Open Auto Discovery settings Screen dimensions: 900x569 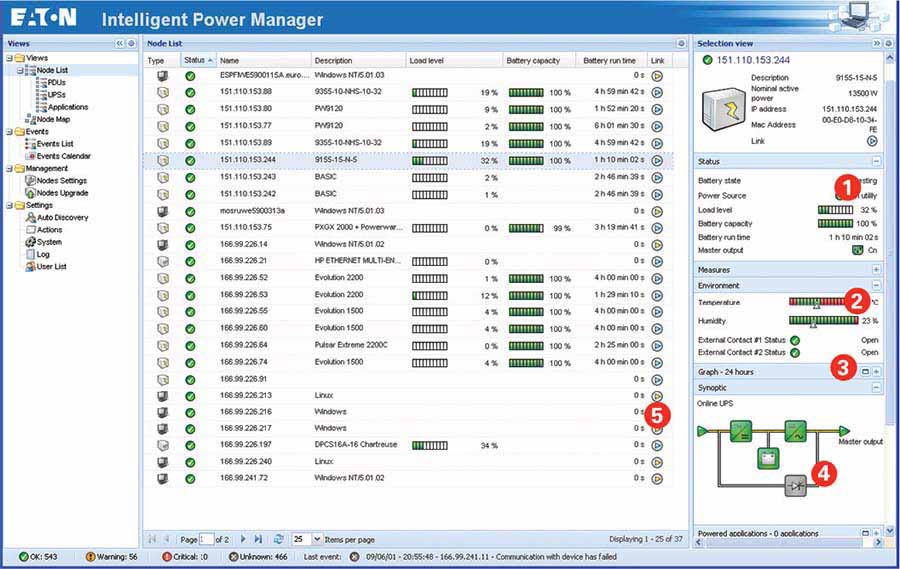[x=63, y=218]
